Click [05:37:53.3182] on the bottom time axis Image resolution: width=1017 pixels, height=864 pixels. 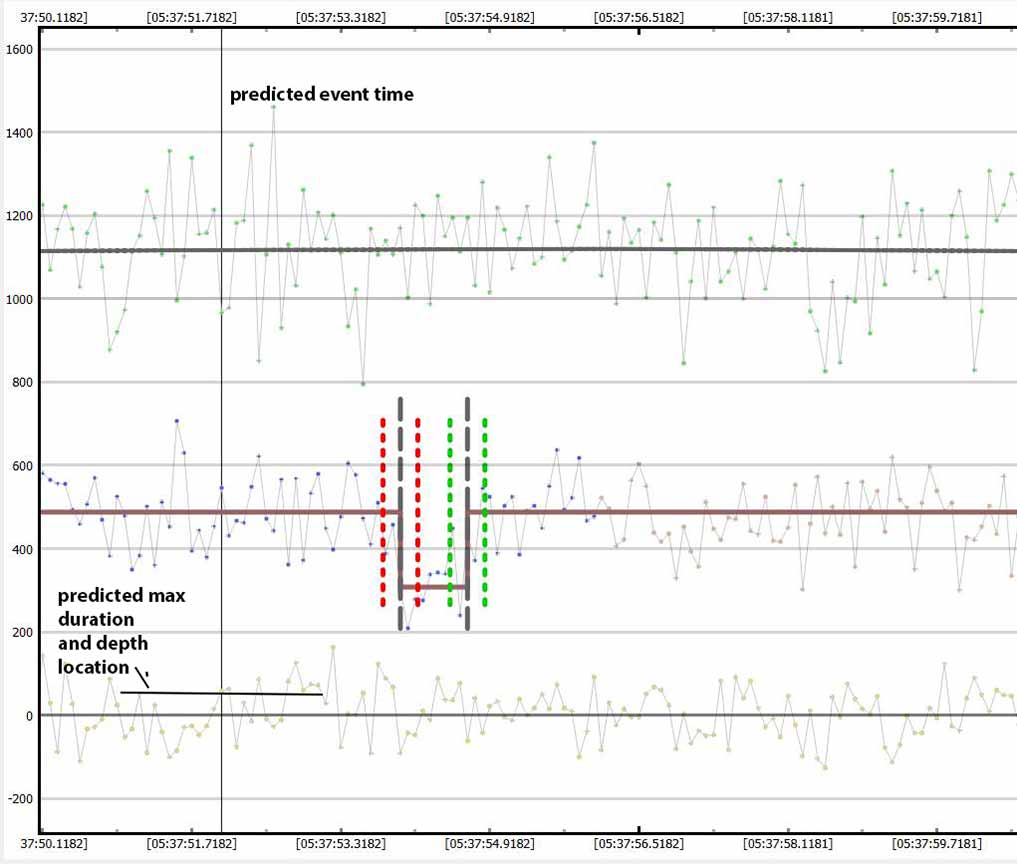click(341, 844)
